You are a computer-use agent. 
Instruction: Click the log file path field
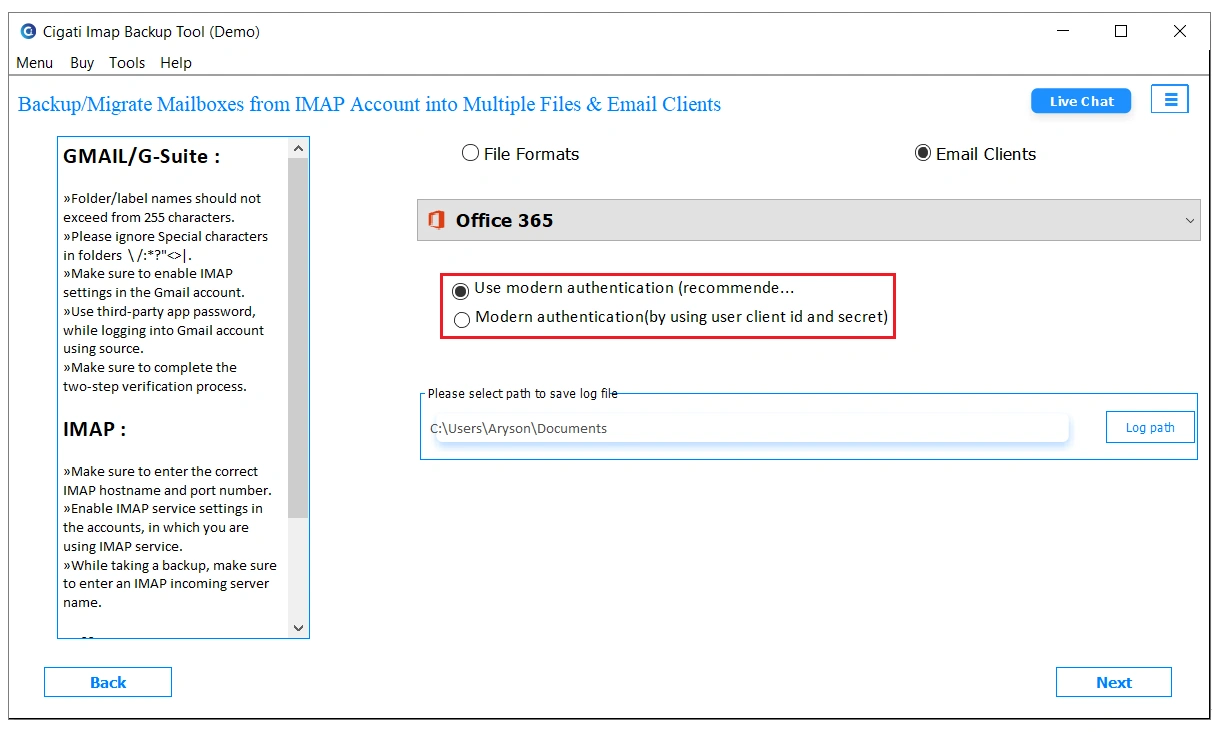pyautogui.click(x=752, y=428)
